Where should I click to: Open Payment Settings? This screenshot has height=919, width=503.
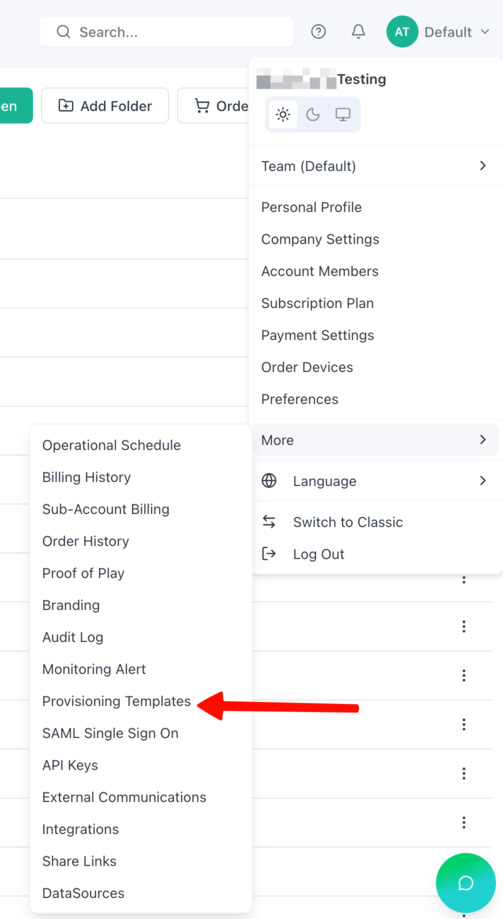(317, 335)
